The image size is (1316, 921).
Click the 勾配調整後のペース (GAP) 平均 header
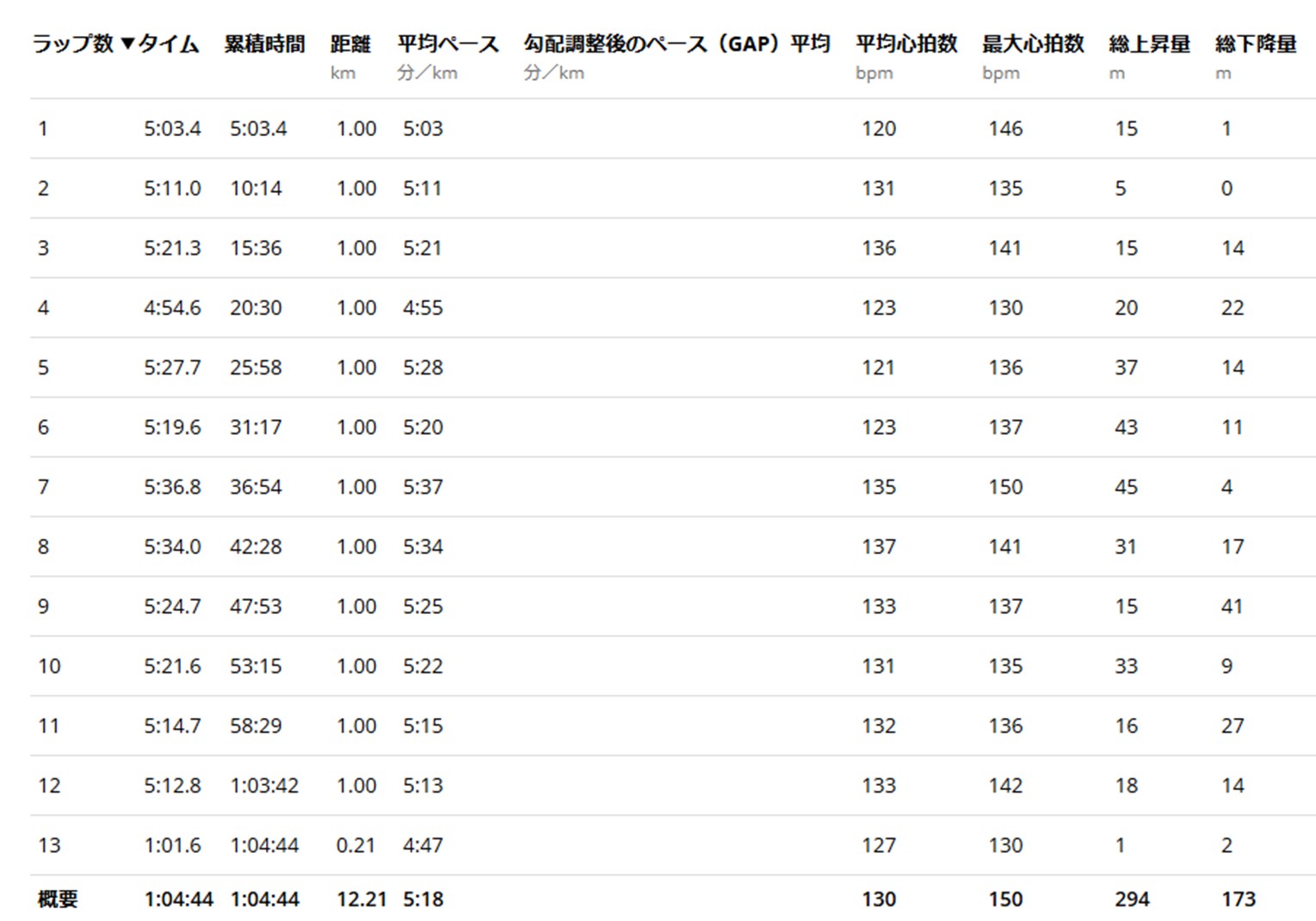click(x=677, y=44)
